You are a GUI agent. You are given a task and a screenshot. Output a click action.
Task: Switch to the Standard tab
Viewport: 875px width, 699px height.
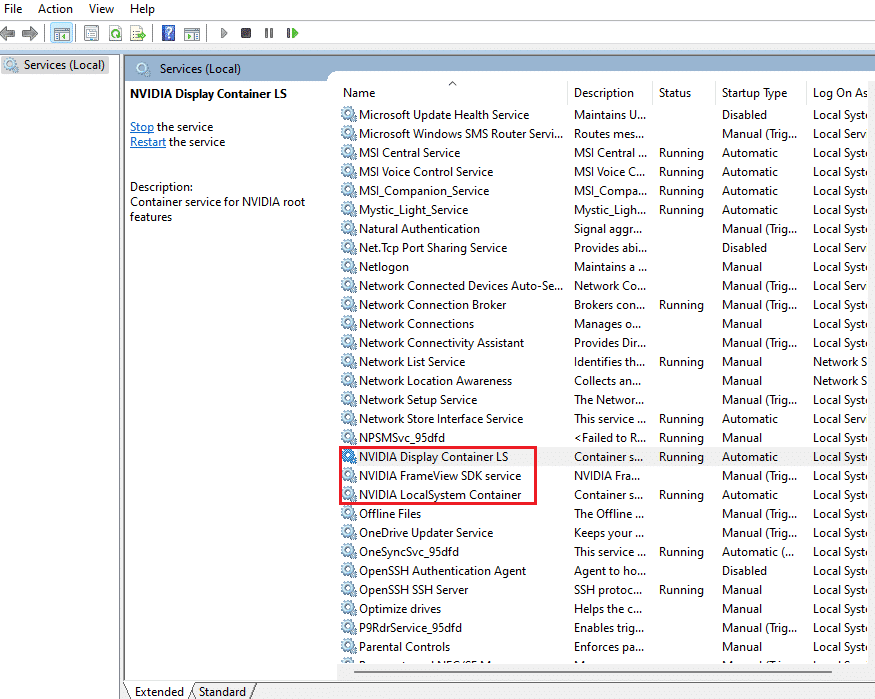(220, 691)
